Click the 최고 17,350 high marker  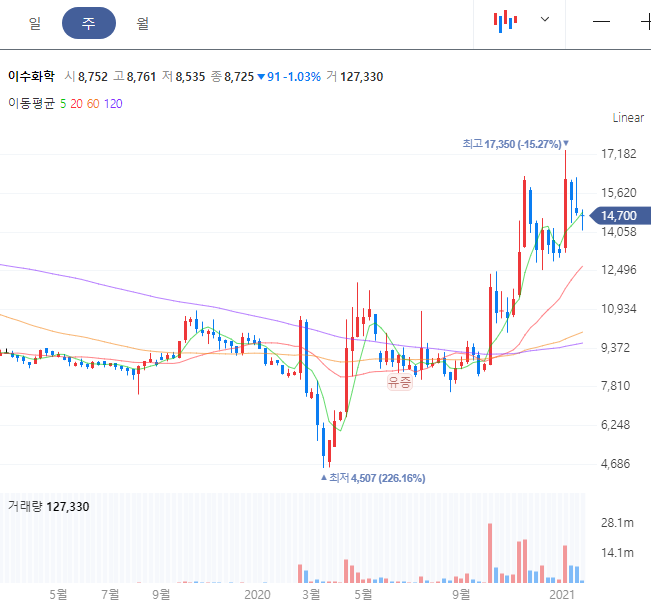coord(515,144)
